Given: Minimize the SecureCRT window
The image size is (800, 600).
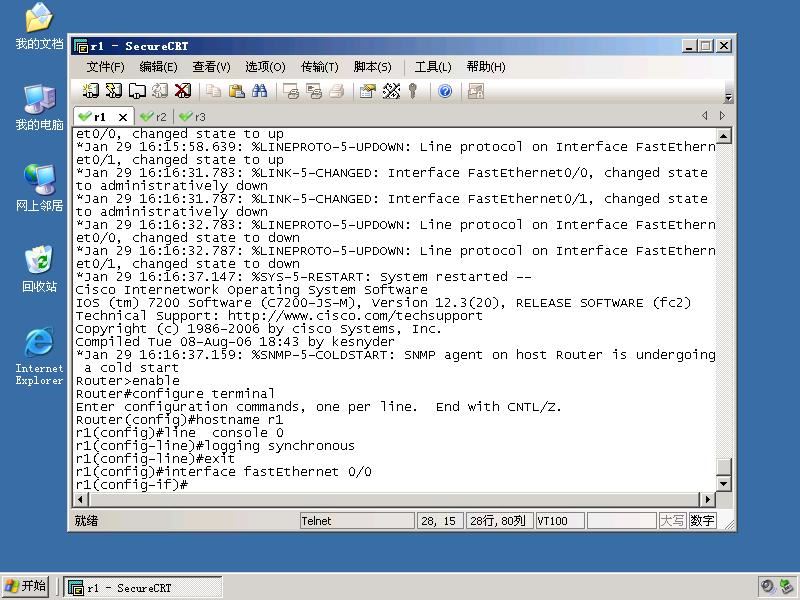Looking at the screenshot, I should [689, 46].
